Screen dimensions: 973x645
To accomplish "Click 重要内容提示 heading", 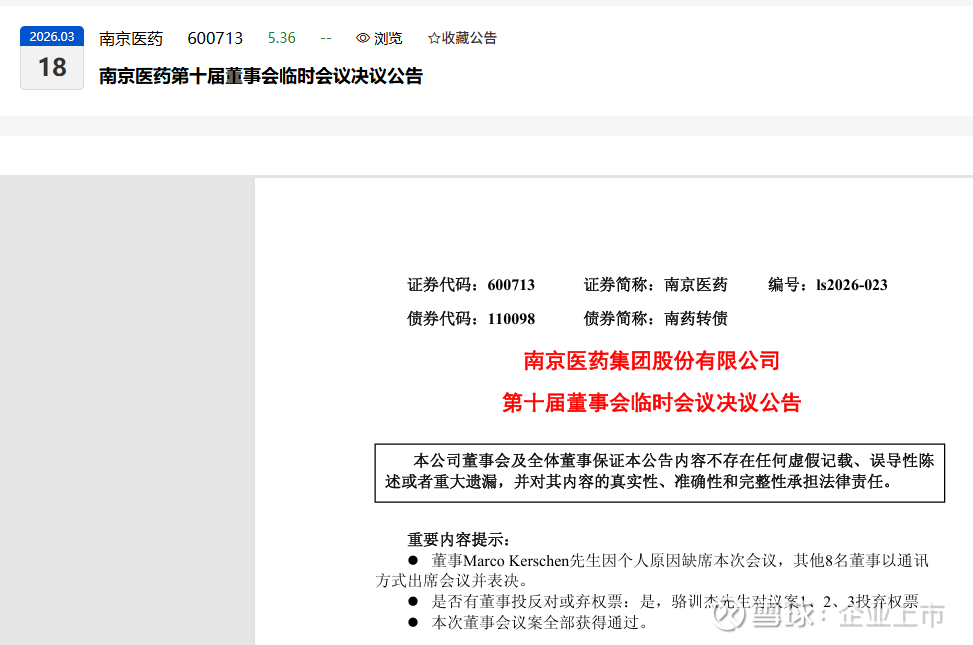I will 459,539.
